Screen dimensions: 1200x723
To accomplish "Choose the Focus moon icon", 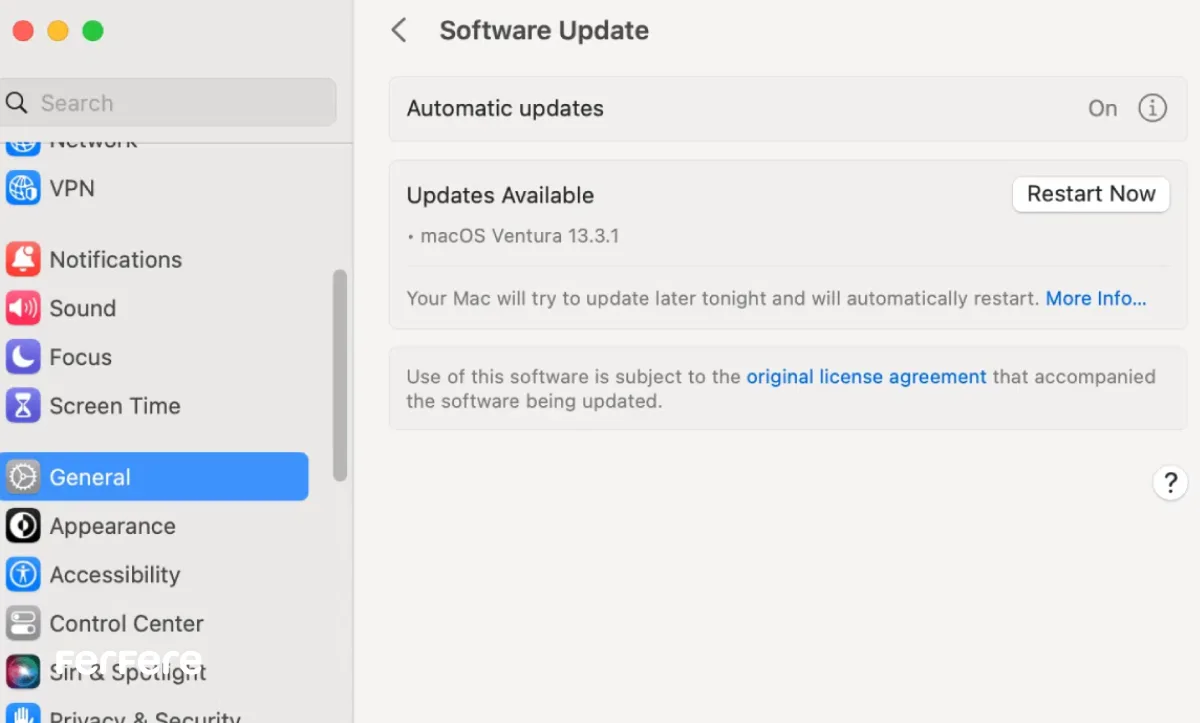I will pyautogui.click(x=23, y=357).
